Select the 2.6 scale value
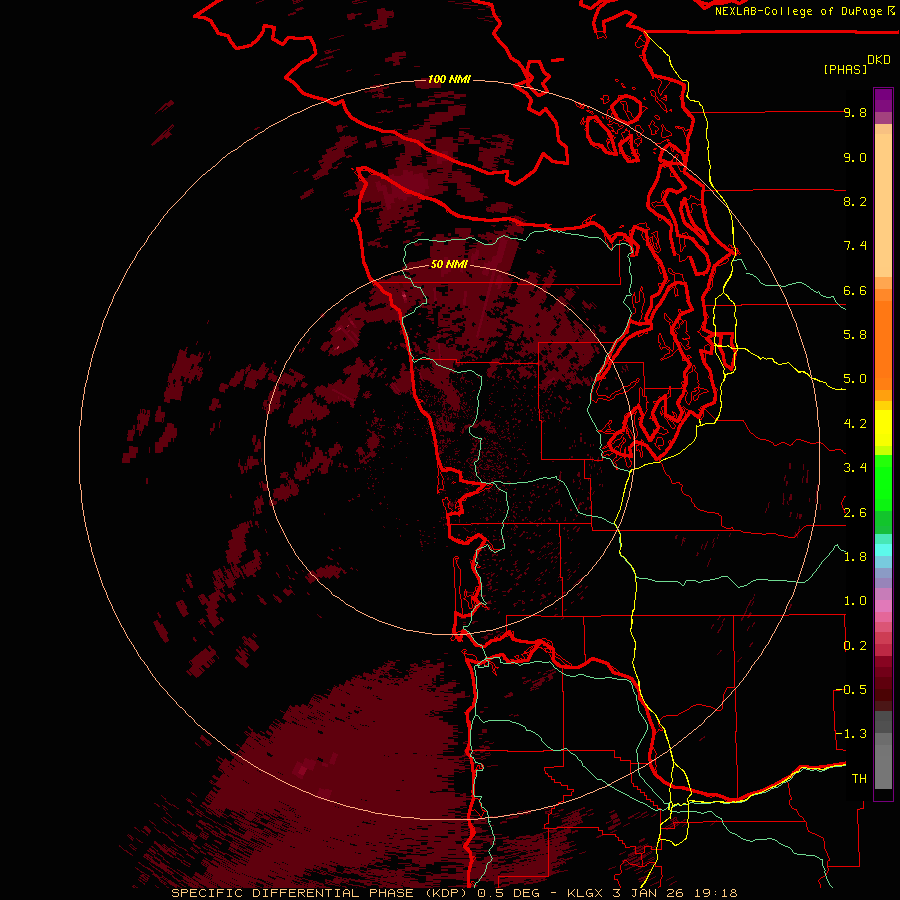 (x=855, y=513)
